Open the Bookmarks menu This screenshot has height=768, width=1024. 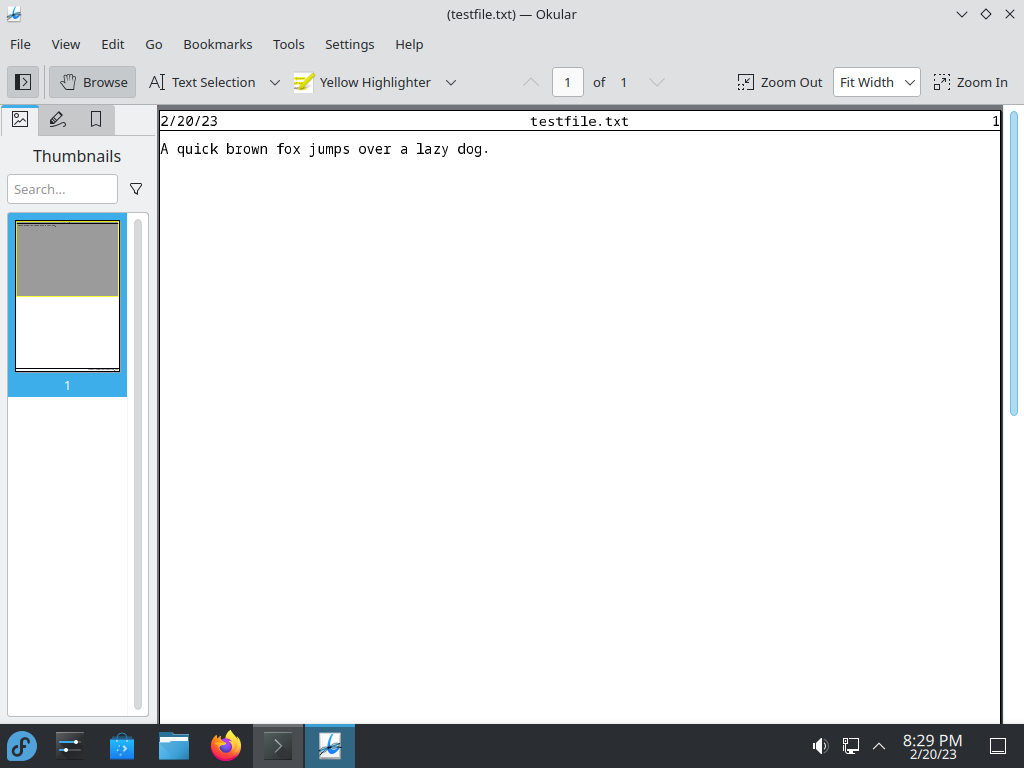(217, 44)
